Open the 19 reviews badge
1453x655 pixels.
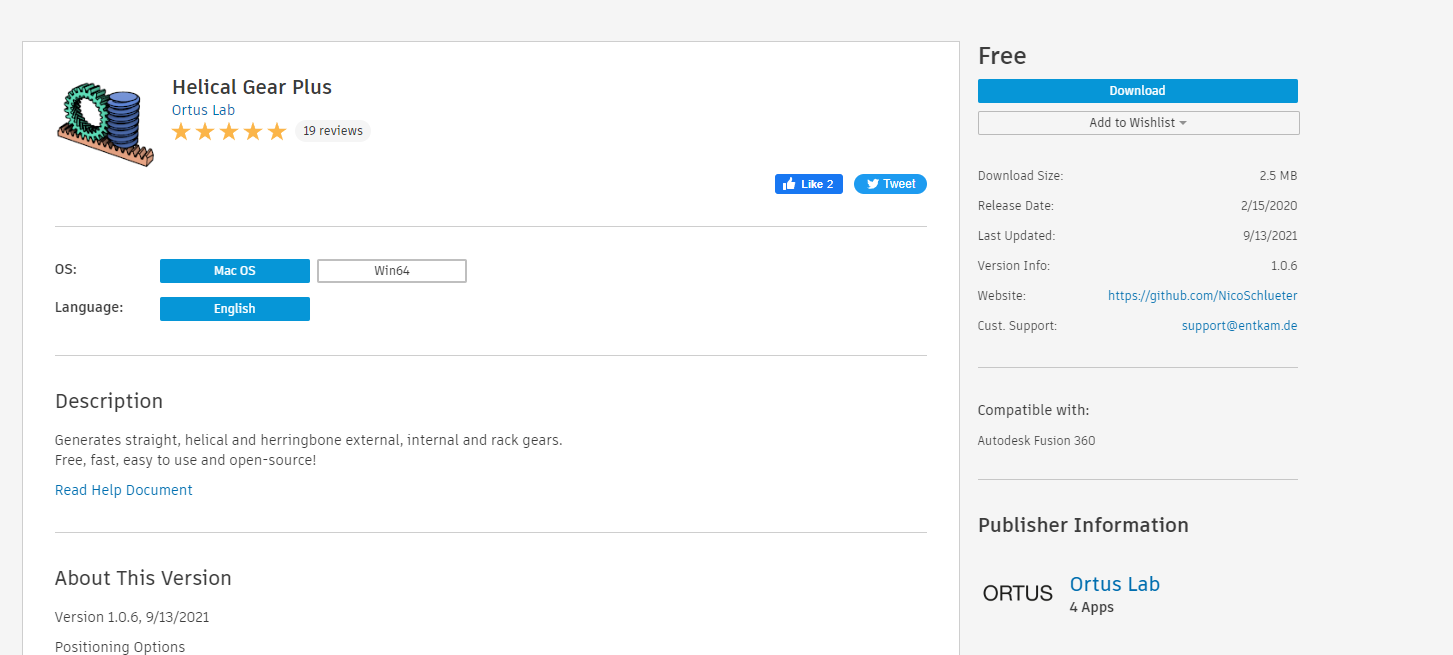pyautogui.click(x=333, y=131)
